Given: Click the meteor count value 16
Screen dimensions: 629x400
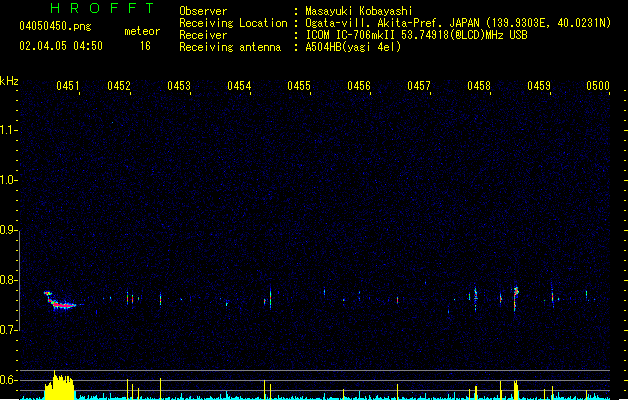Looking at the screenshot, I should coord(145,46).
